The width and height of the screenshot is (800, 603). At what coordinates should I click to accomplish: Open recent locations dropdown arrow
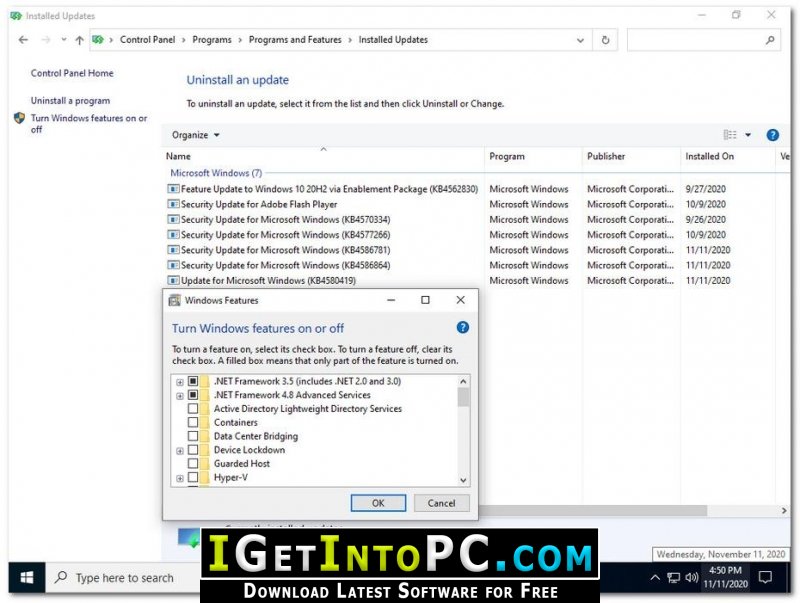(64, 39)
